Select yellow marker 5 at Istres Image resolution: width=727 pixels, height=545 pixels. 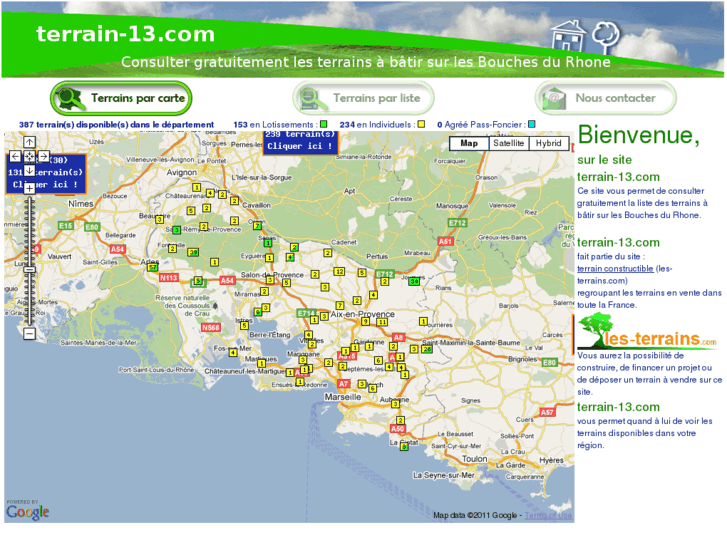pyautogui.click(x=244, y=326)
